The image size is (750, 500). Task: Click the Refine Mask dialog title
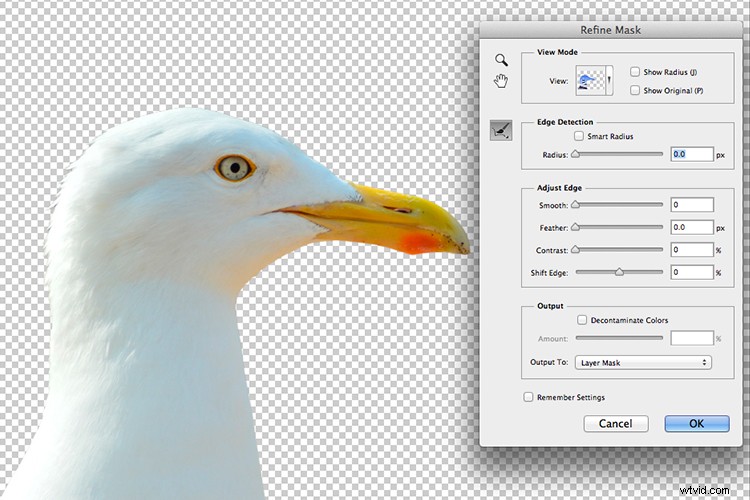tap(610, 30)
